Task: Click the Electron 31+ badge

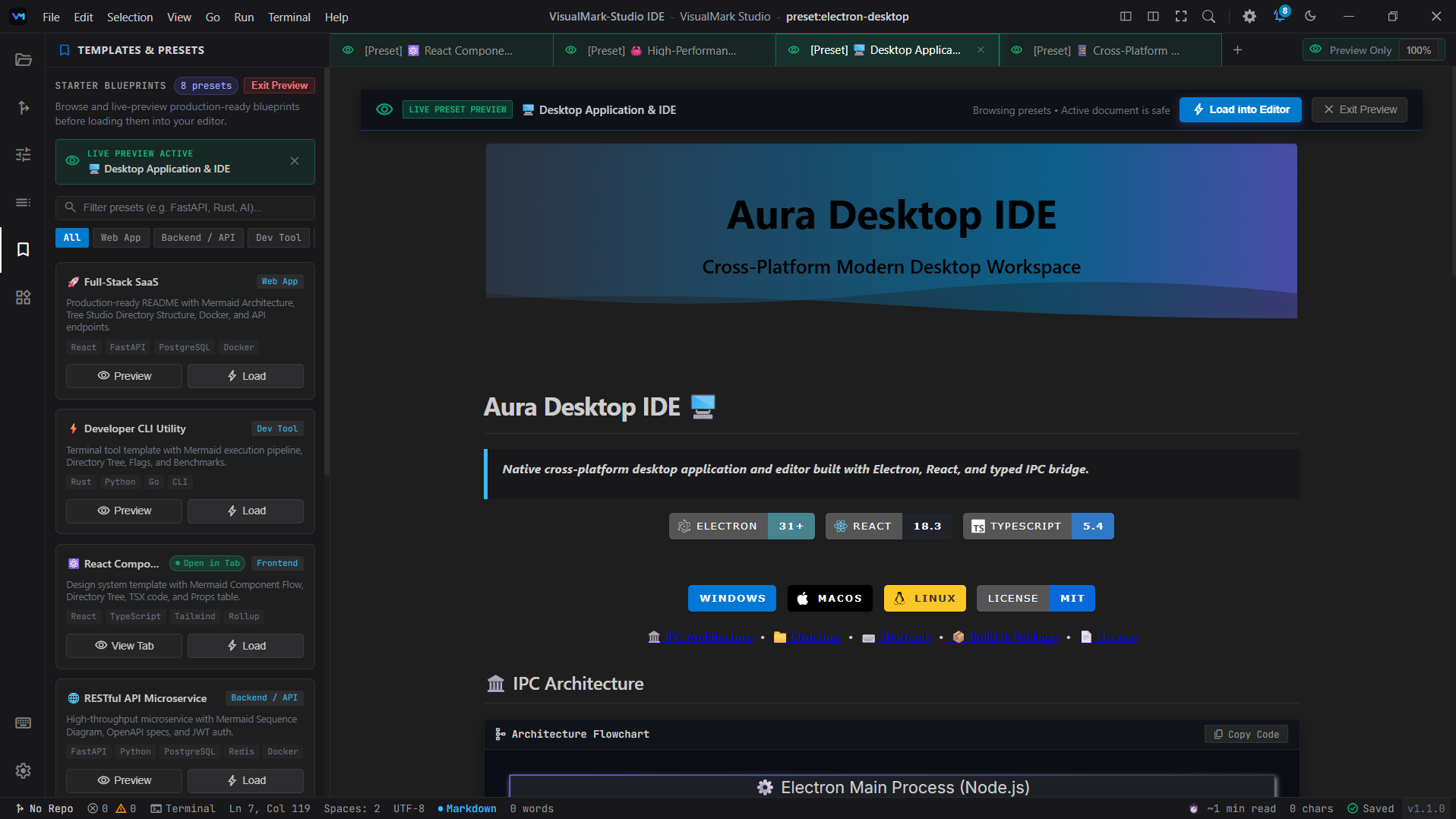Action: click(741, 526)
